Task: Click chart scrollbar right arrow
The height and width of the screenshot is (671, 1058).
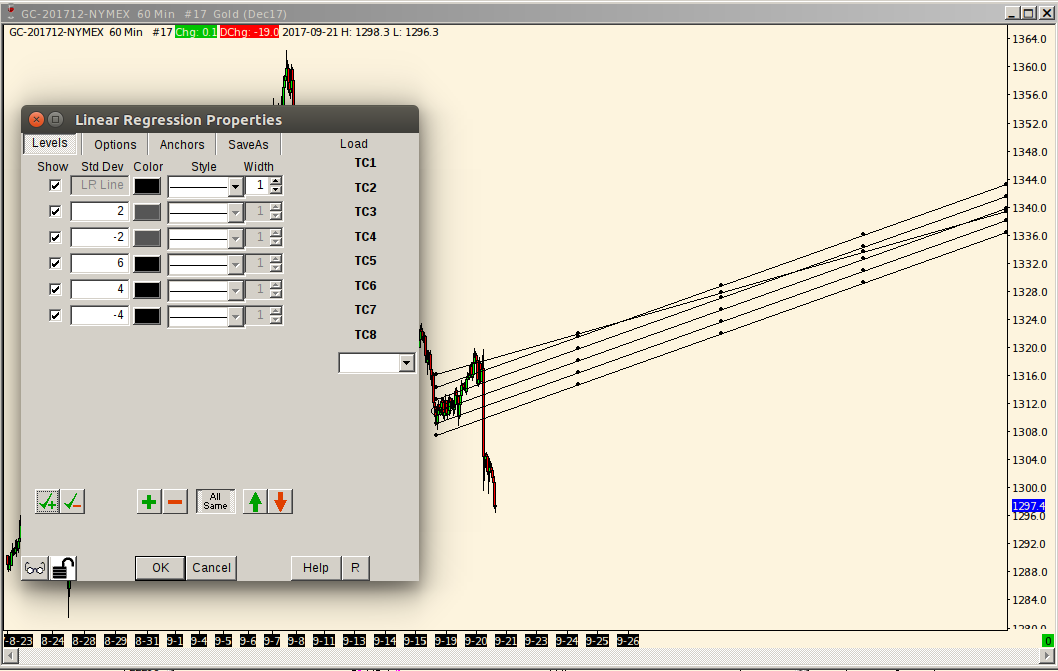Action: (1048, 656)
